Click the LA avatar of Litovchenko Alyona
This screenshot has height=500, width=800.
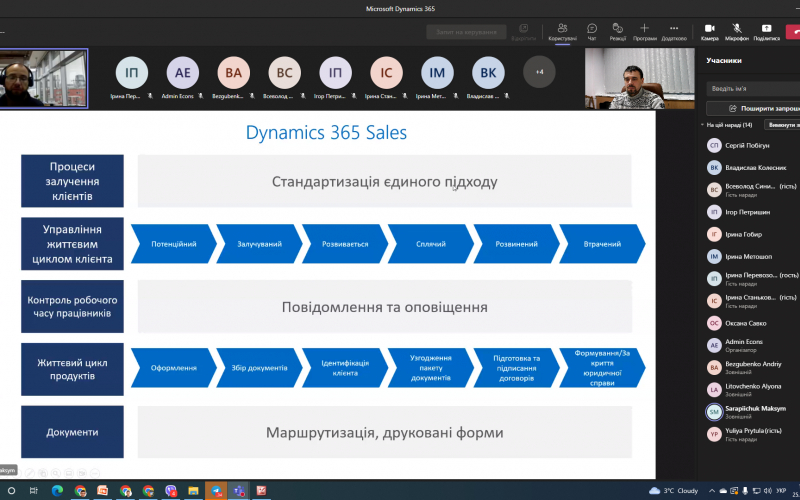coord(714,390)
